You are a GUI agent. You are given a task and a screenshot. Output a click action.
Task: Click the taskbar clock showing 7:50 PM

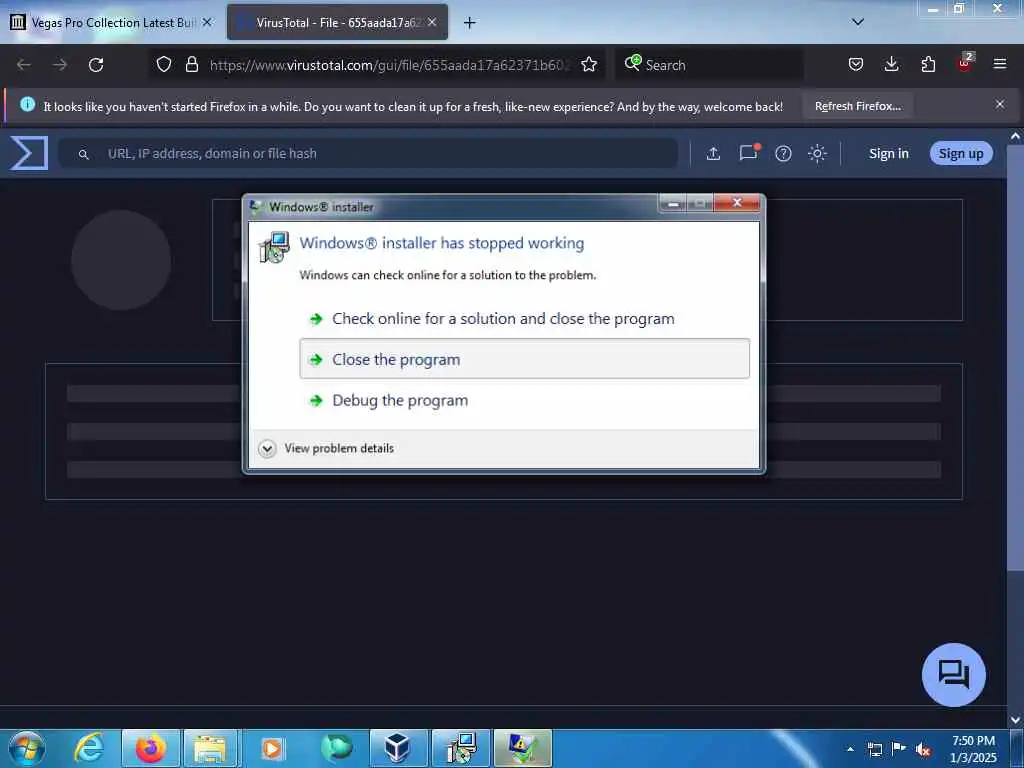coord(973,749)
